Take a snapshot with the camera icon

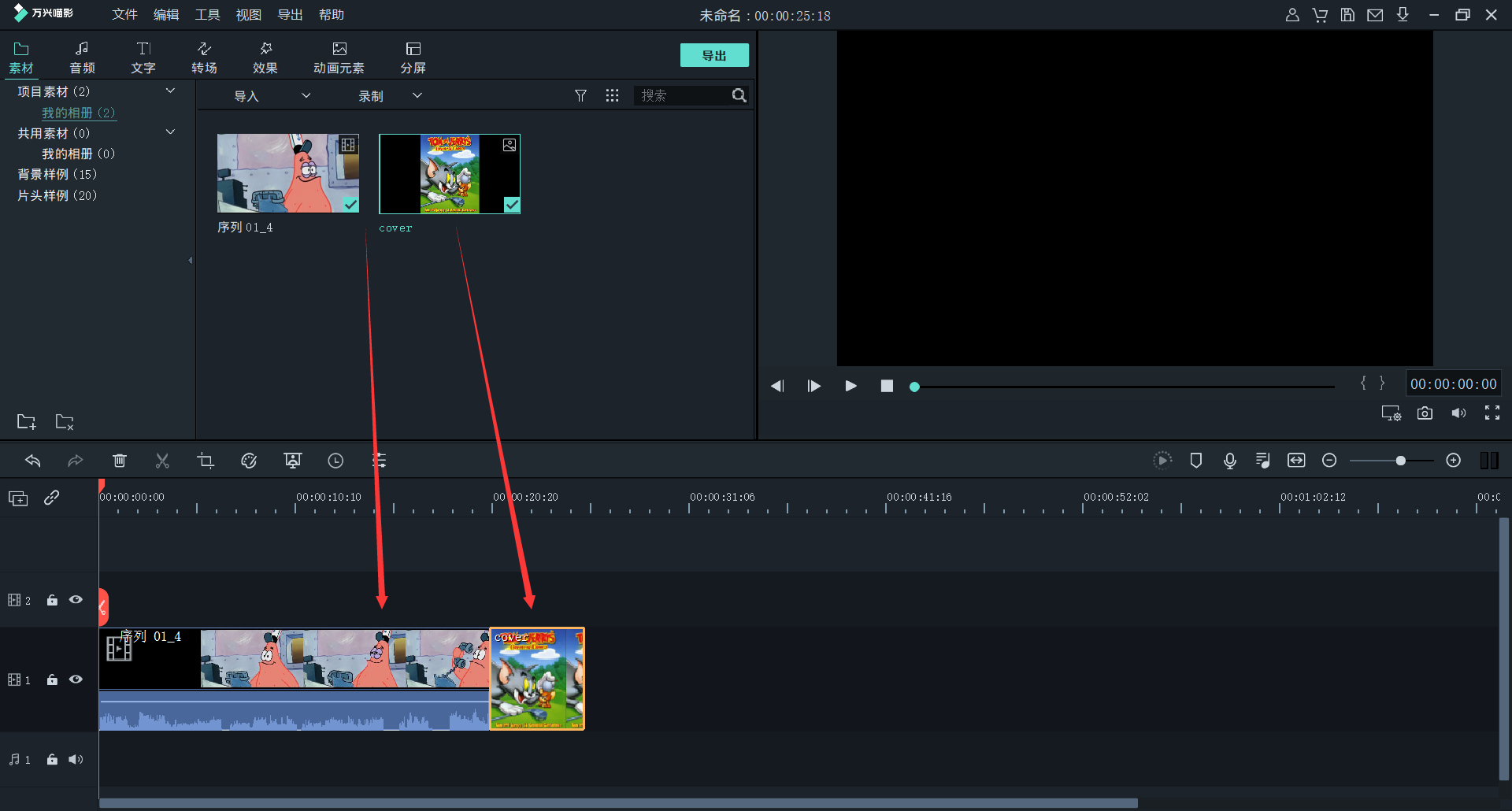tap(1425, 413)
